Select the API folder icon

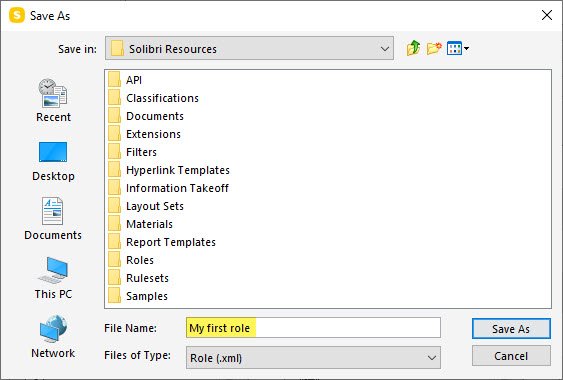point(115,79)
